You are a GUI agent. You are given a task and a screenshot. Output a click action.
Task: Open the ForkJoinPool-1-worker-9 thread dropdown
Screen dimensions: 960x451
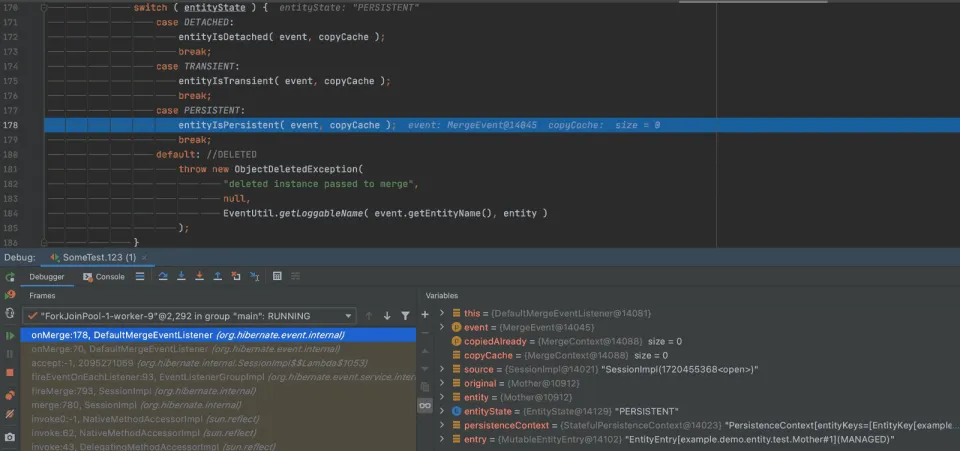(x=189, y=316)
